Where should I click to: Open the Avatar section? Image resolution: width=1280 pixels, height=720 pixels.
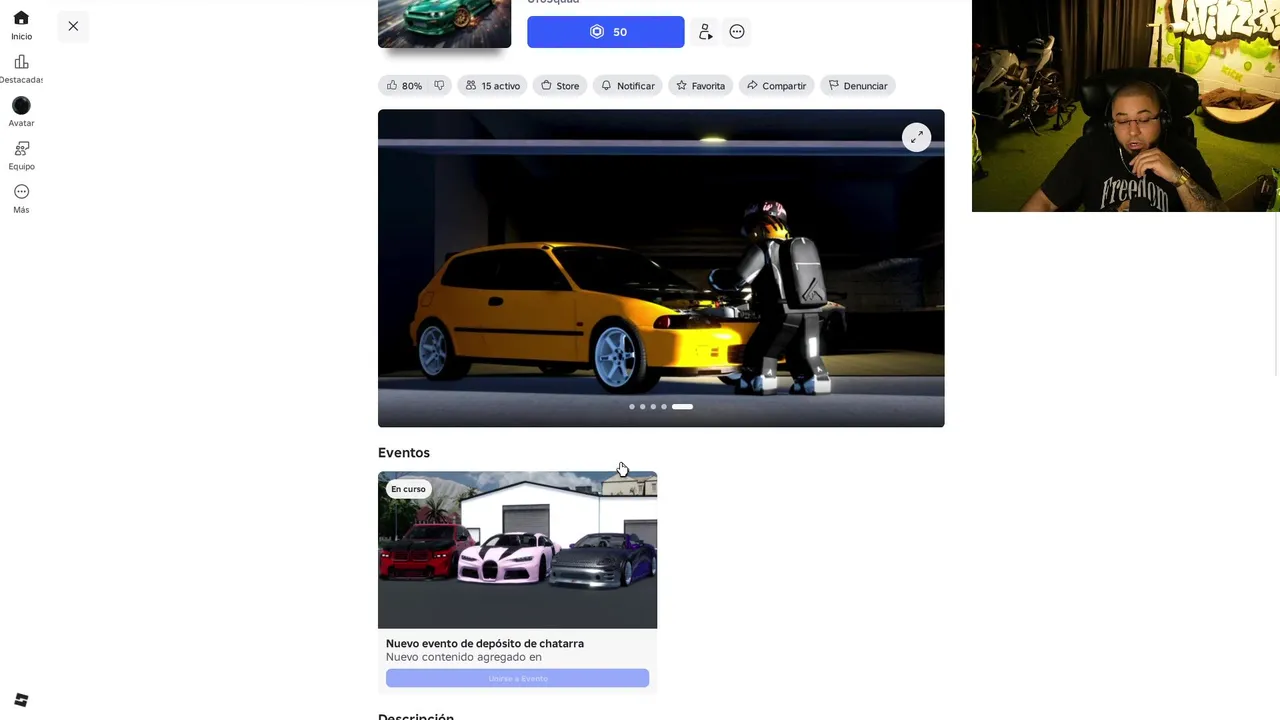click(x=21, y=112)
